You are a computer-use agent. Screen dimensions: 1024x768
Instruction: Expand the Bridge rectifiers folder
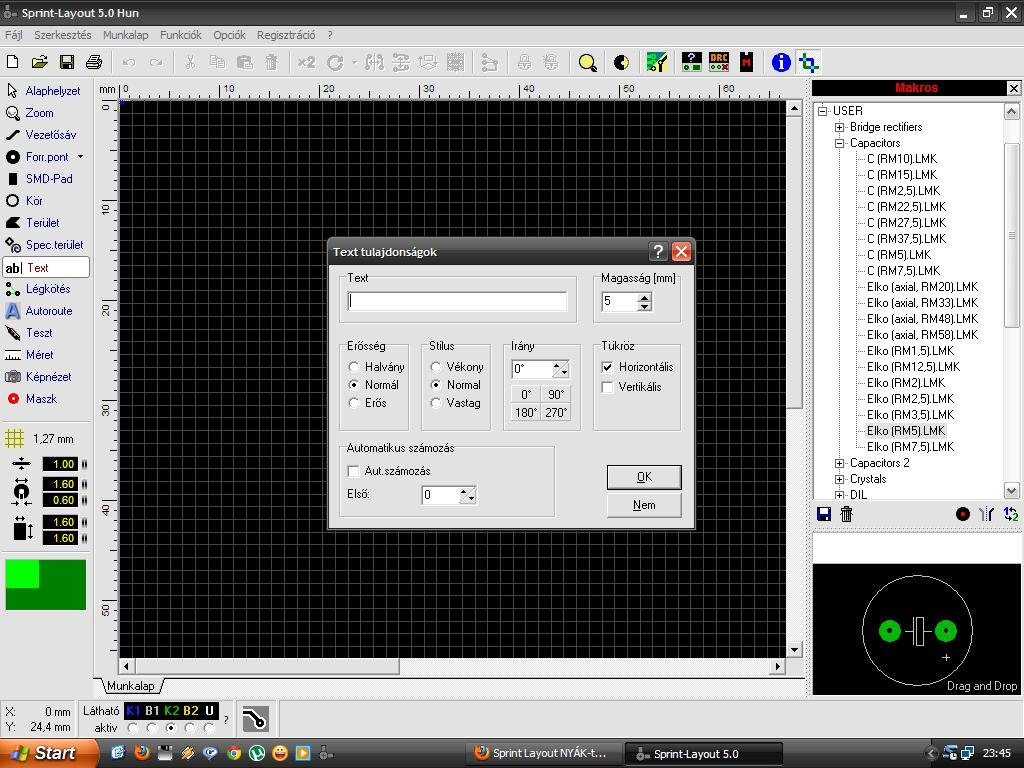click(x=840, y=127)
